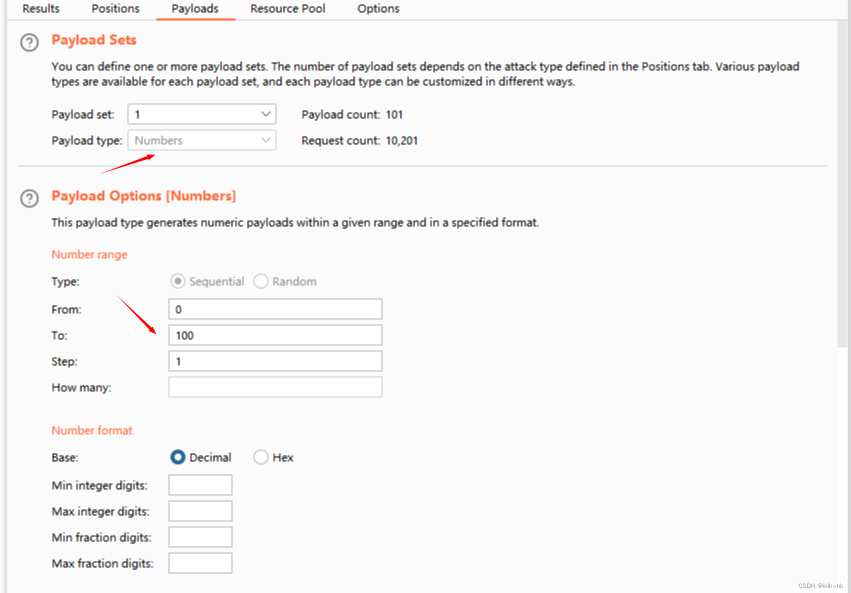Open the Payload set dropdown
The width and height of the screenshot is (851, 593).
[x=202, y=115]
